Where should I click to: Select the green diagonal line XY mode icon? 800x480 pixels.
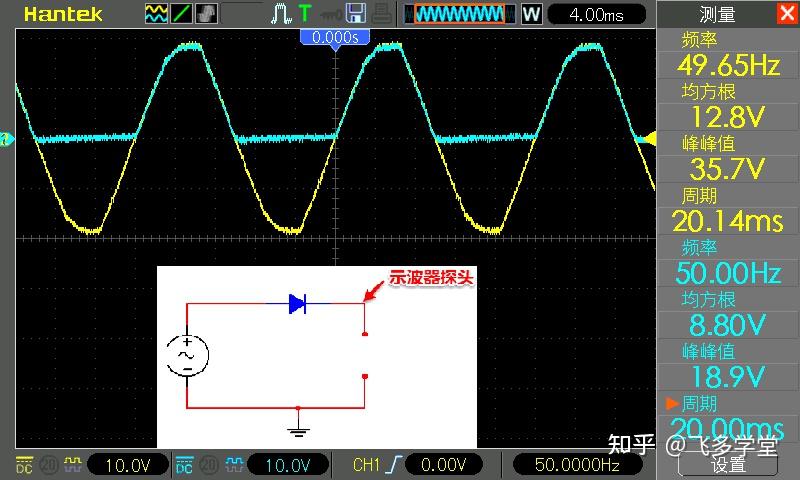(x=181, y=14)
